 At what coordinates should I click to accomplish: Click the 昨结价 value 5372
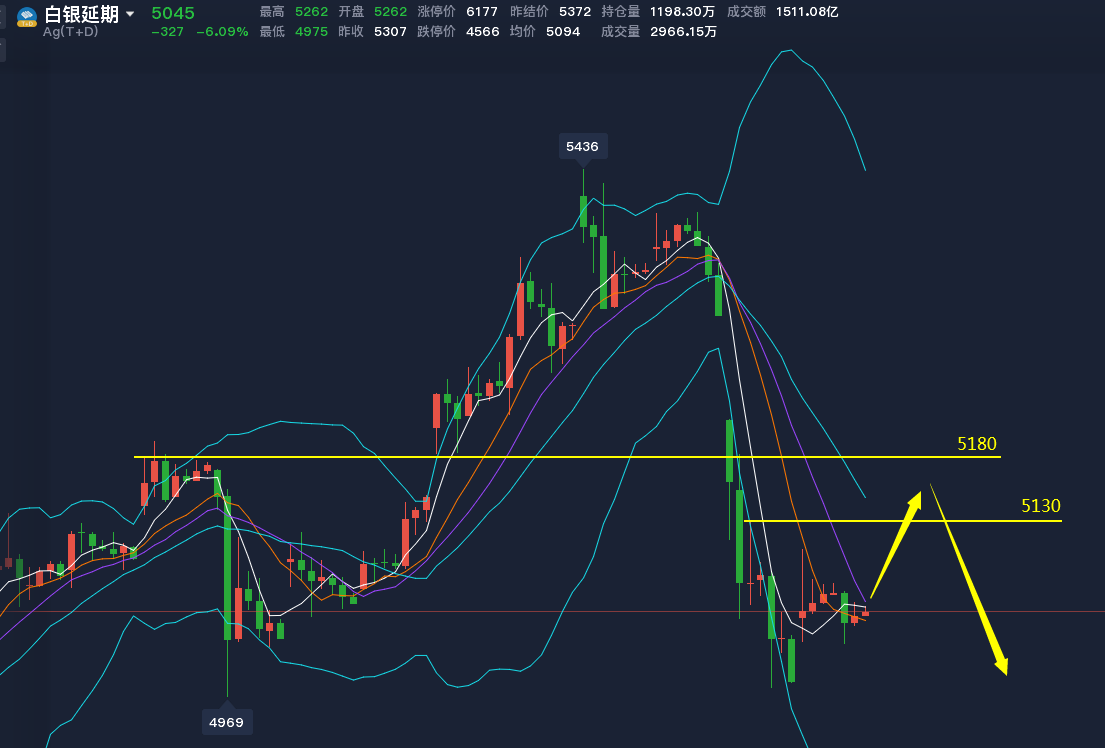point(575,12)
